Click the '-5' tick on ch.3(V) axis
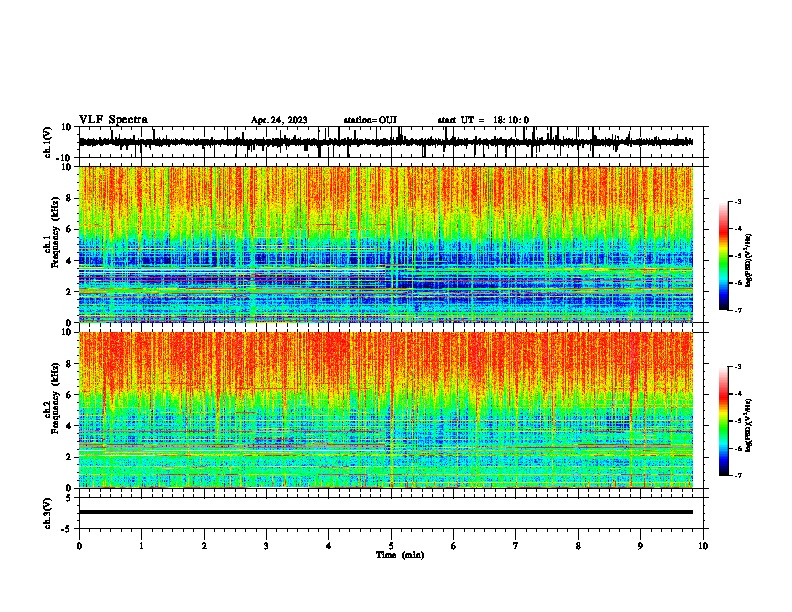 click(x=68, y=529)
